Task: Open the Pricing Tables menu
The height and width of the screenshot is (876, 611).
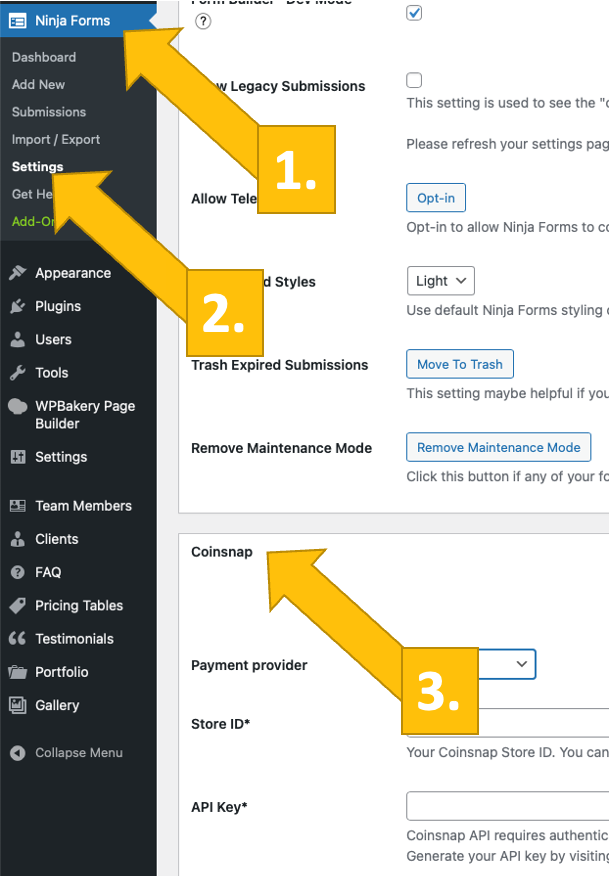Action: (79, 606)
